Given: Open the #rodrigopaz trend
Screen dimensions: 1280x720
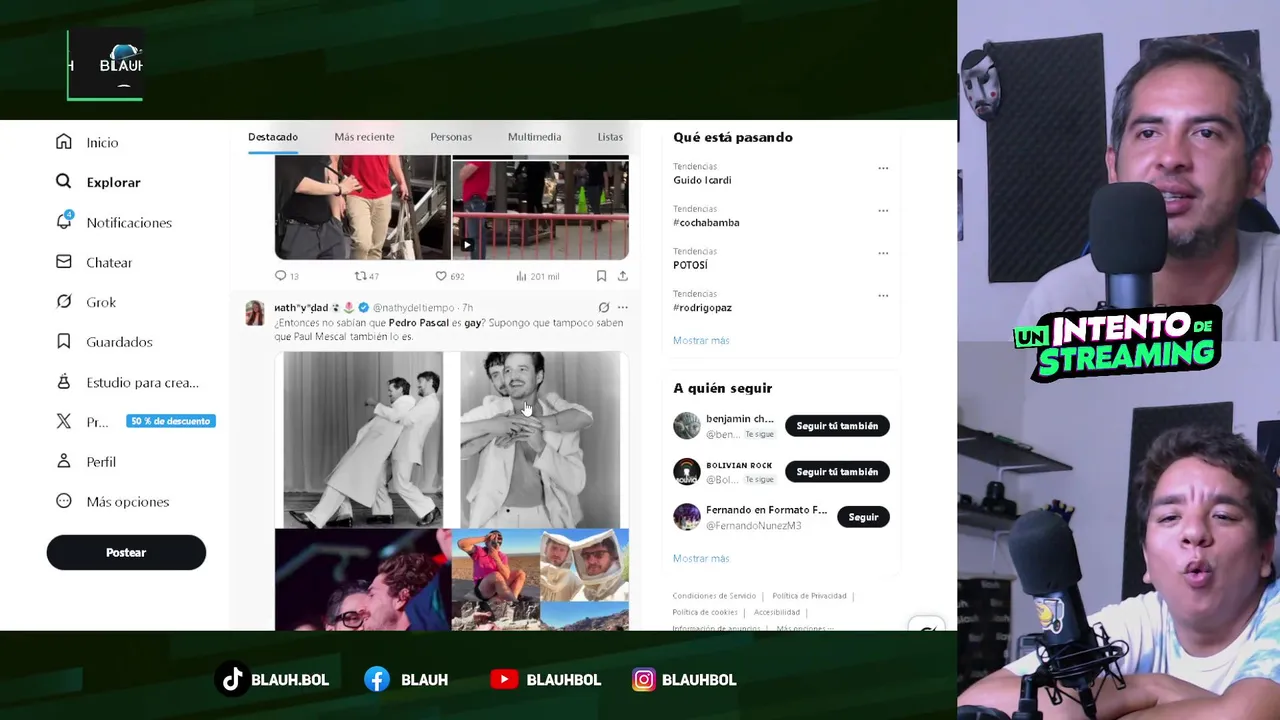Looking at the screenshot, I should click(x=702, y=308).
